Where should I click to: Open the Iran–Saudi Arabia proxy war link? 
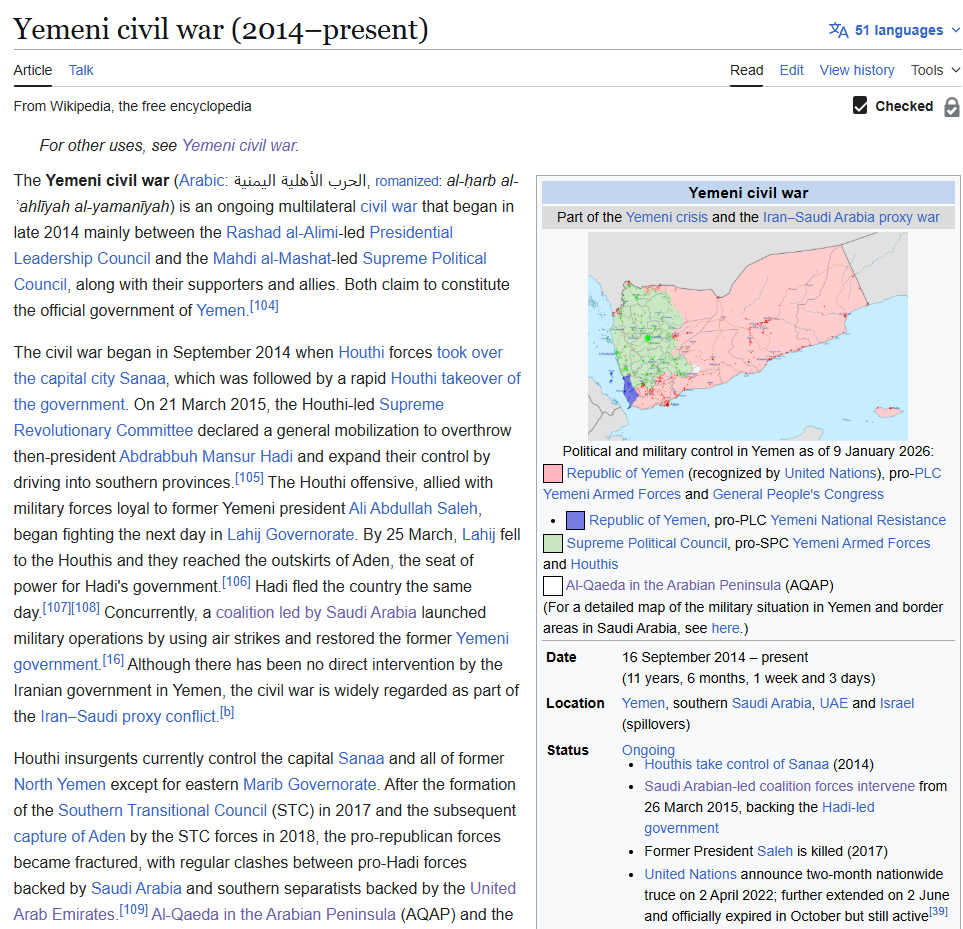[851, 217]
